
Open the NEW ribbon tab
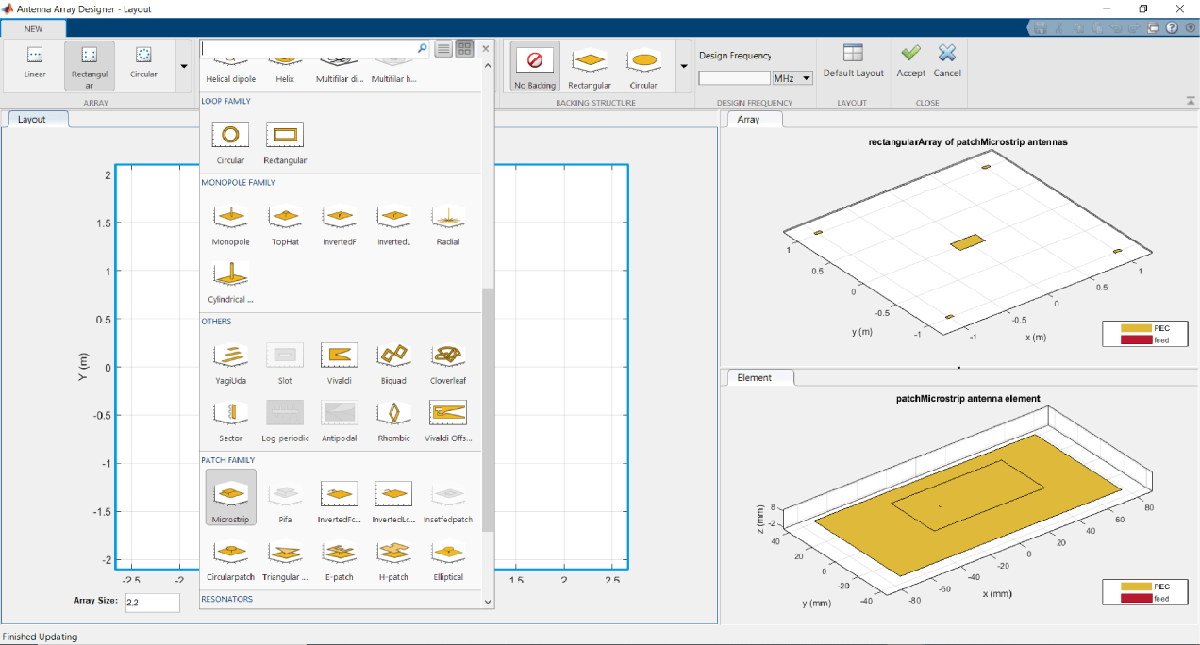click(x=33, y=28)
